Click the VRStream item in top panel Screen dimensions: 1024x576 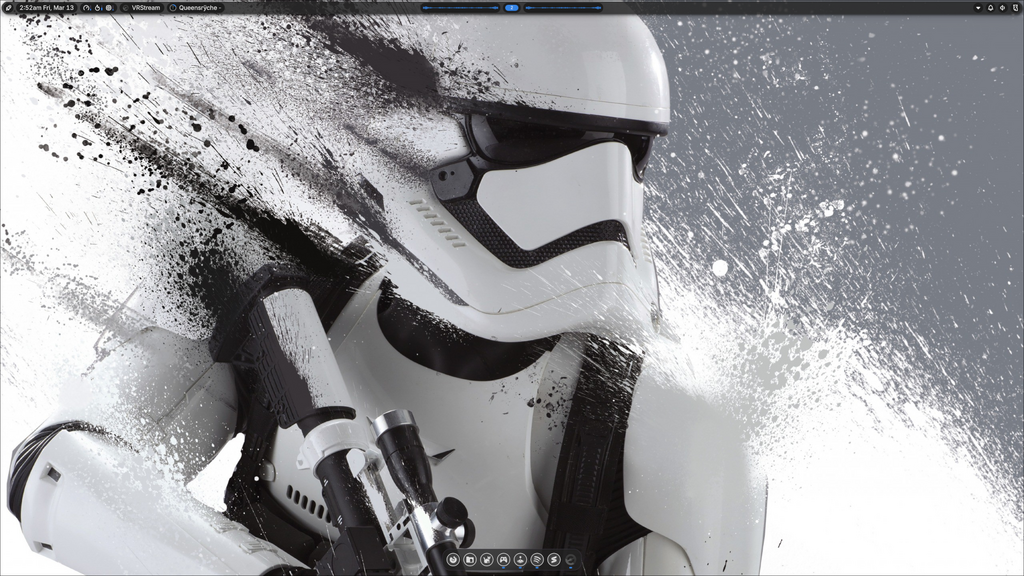pyautogui.click(x=142, y=8)
